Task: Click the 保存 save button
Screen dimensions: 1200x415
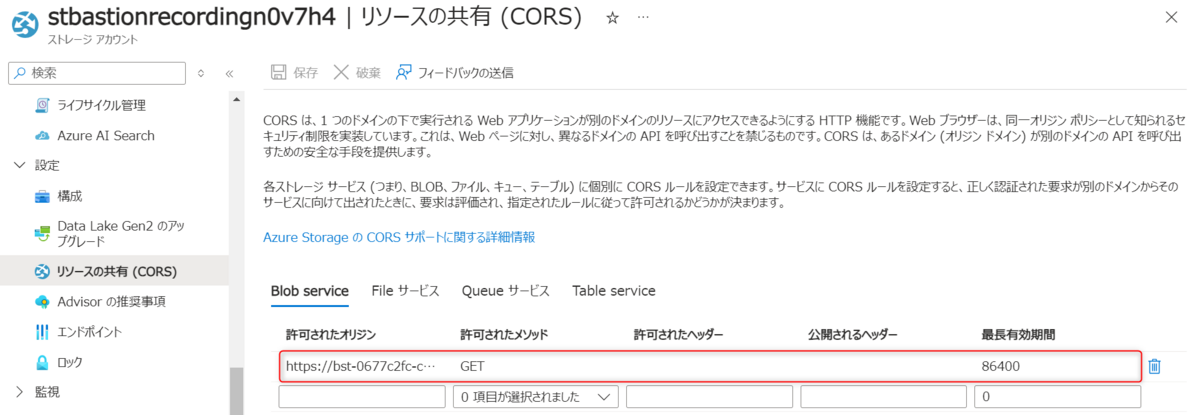Action: (295, 72)
